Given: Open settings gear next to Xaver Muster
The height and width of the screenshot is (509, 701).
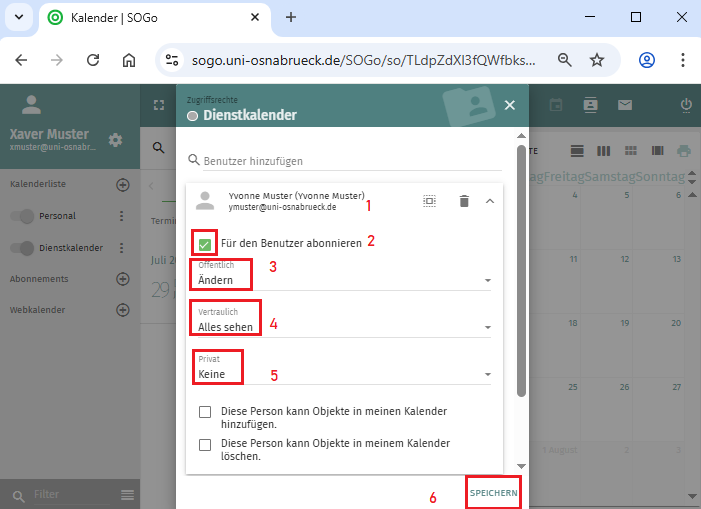Looking at the screenshot, I should coord(115,139).
